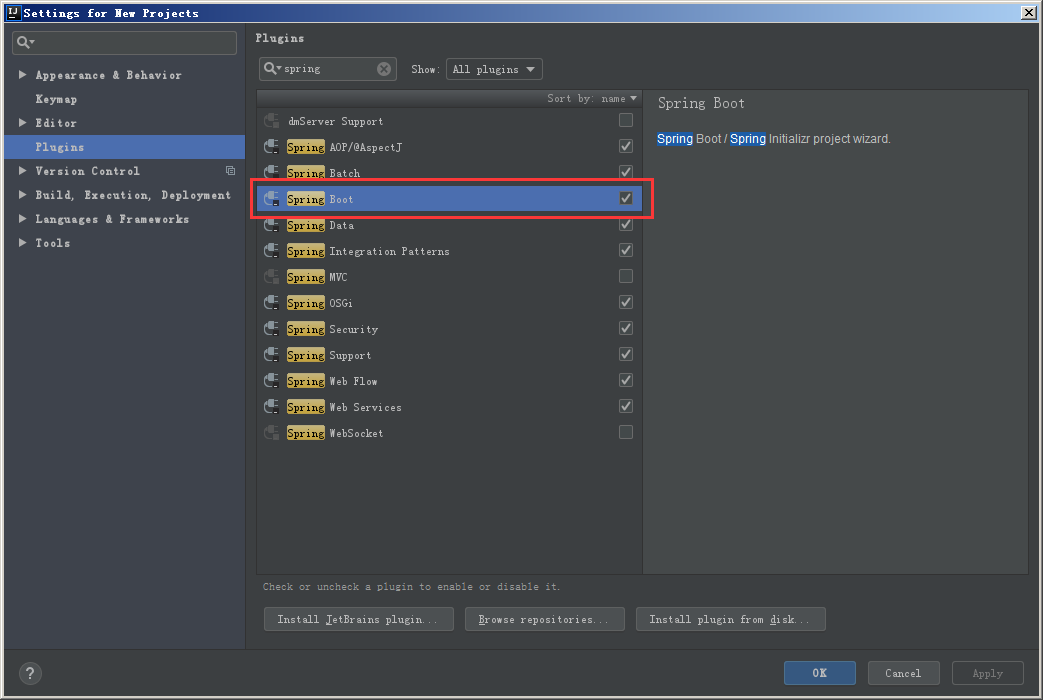Expand Build, Execution, Deployment section
This screenshot has width=1043, height=700.
click(x=23, y=194)
